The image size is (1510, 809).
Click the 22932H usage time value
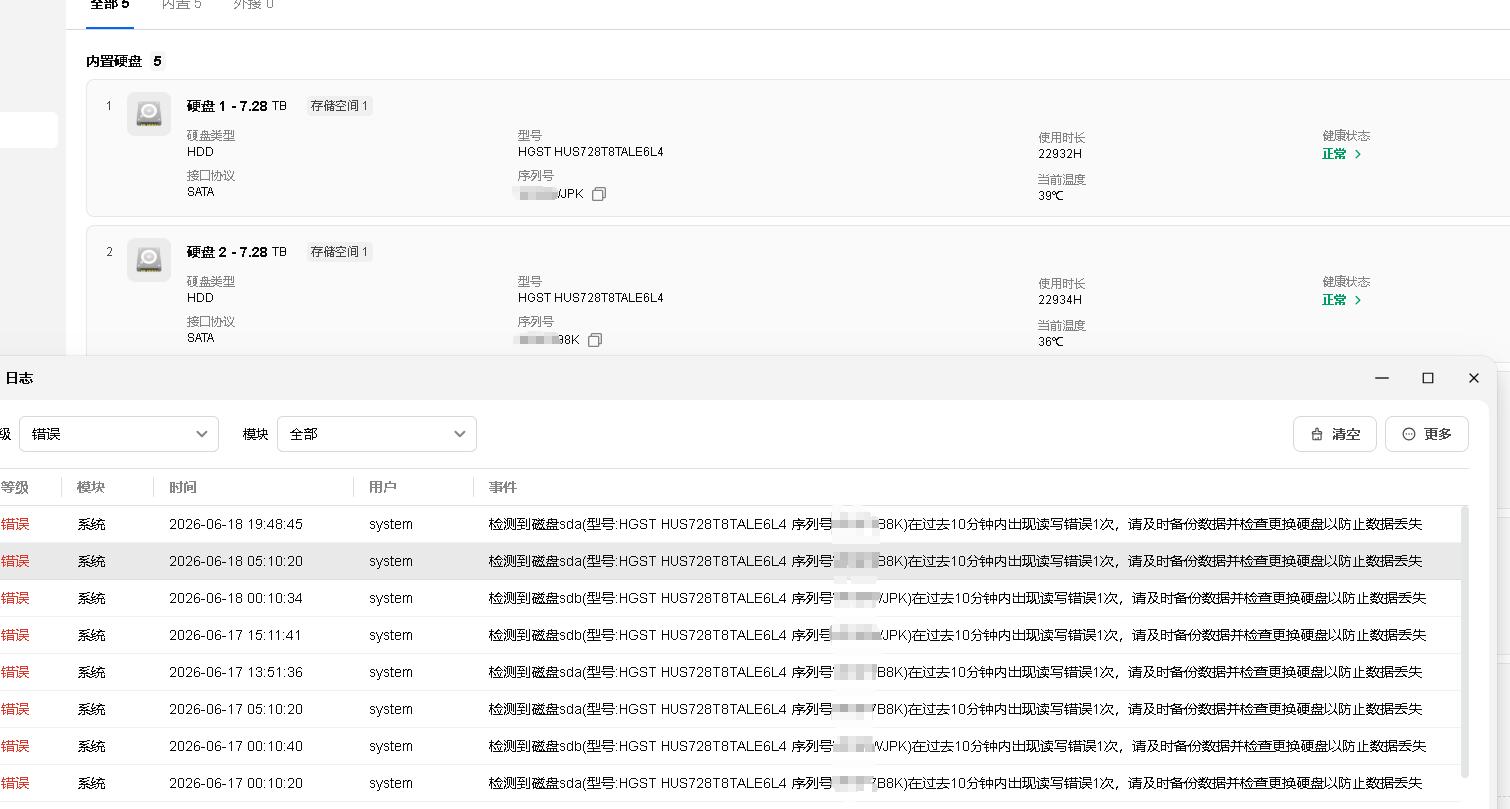[x=1060, y=154]
